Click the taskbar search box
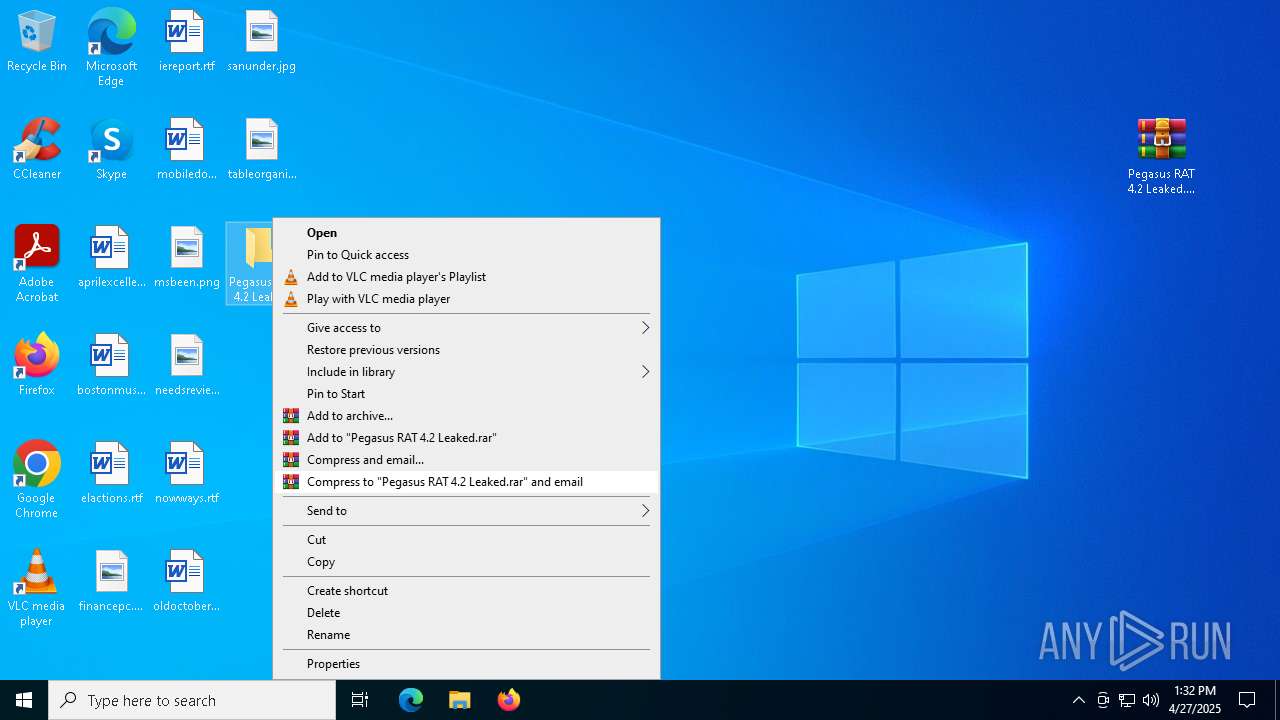The width and height of the screenshot is (1280, 720). click(192, 700)
